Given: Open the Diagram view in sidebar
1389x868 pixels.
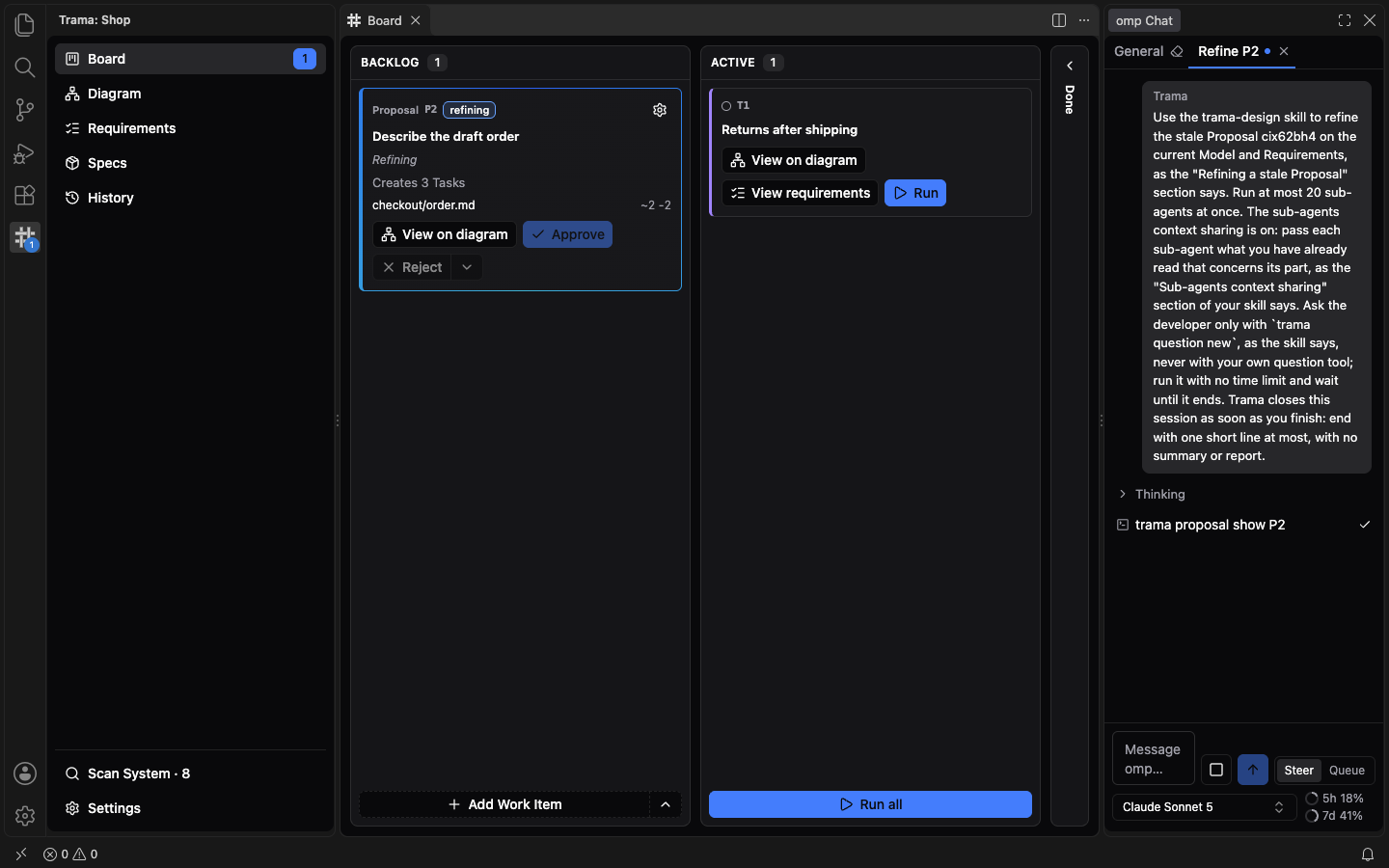Looking at the screenshot, I should (x=190, y=94).
